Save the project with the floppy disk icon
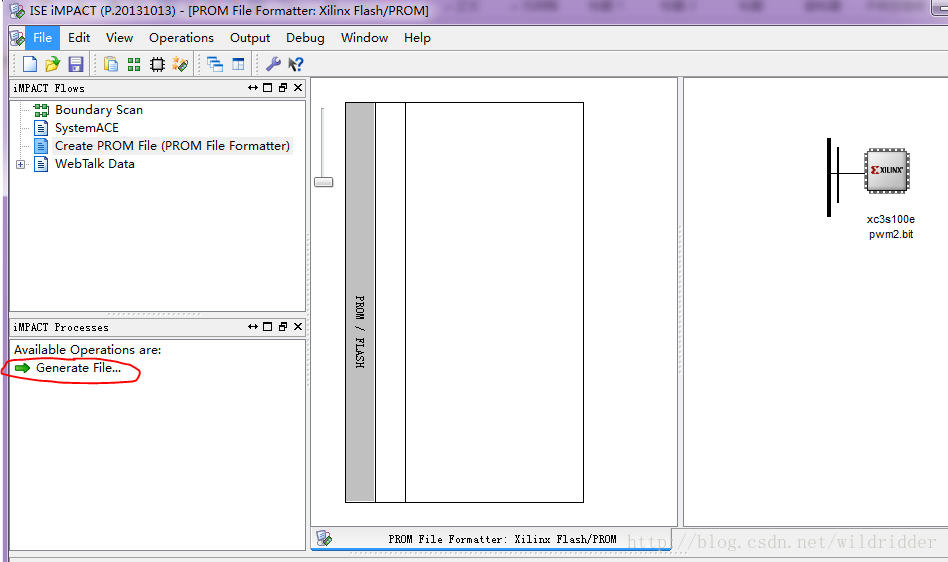 pos(76,64)
